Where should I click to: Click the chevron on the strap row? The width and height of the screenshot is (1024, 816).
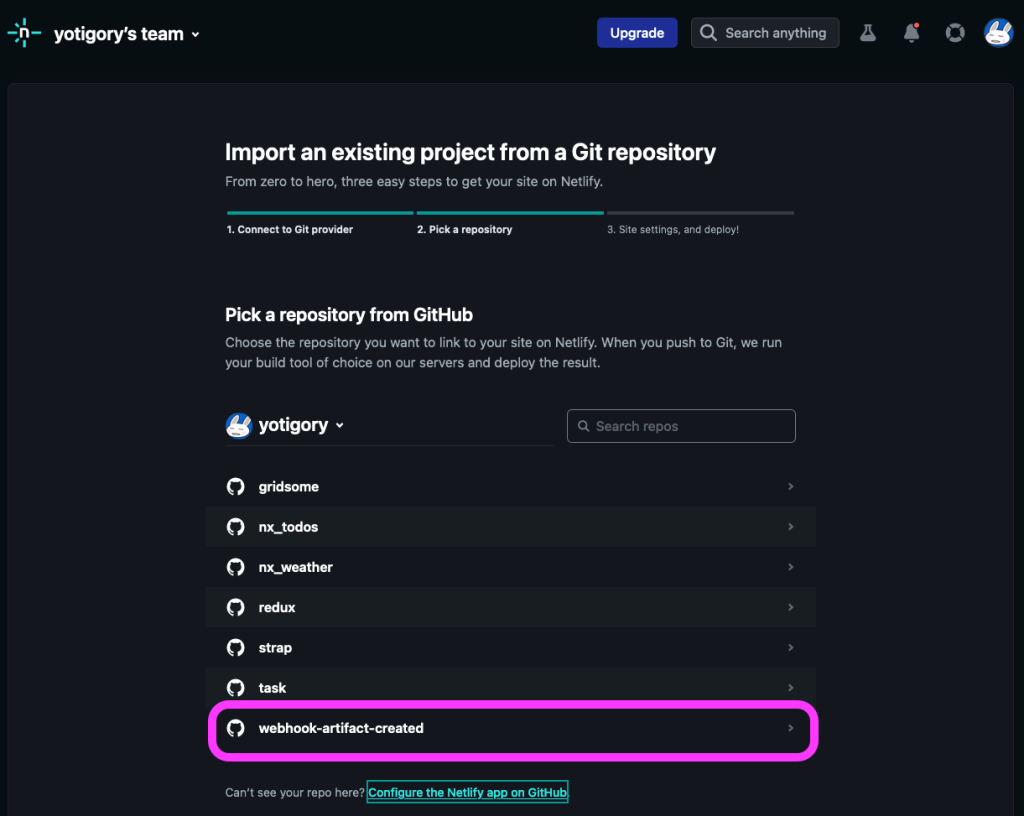click(x=790, y=648)
